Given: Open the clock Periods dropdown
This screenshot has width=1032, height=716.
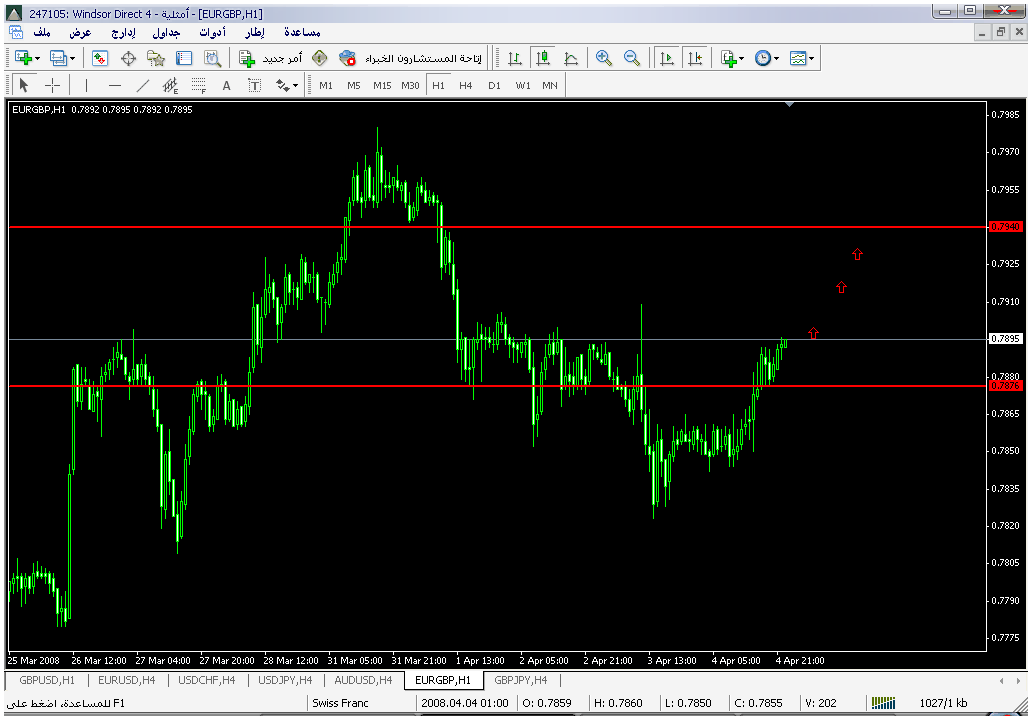Looking at the screenshot, I should 766,59.
